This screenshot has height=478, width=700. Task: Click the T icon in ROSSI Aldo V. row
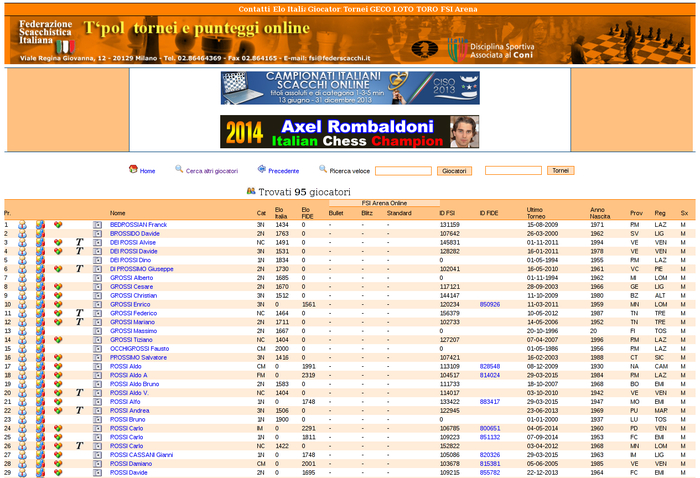[79, 393]
